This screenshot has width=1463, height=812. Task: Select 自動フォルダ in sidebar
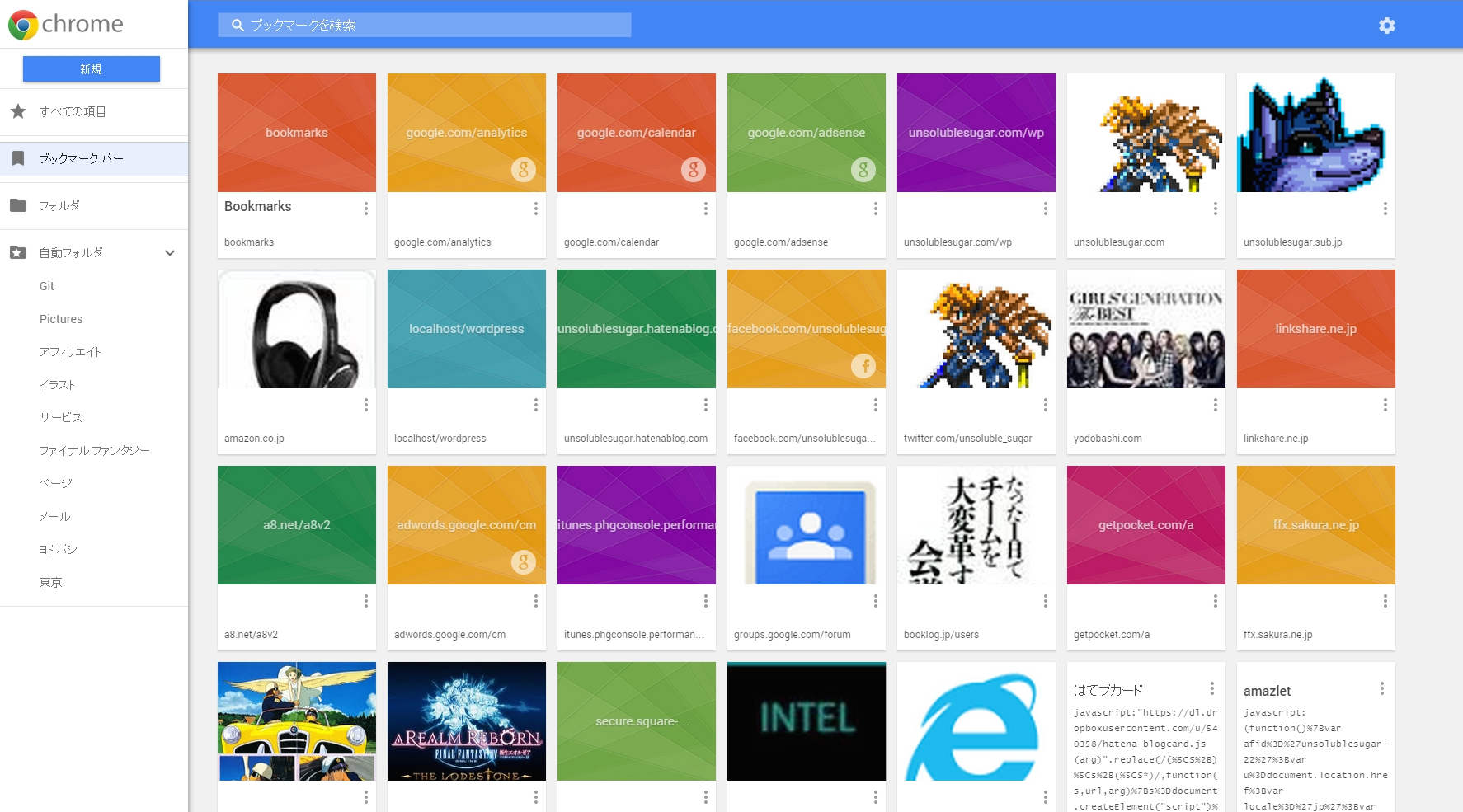94,252
